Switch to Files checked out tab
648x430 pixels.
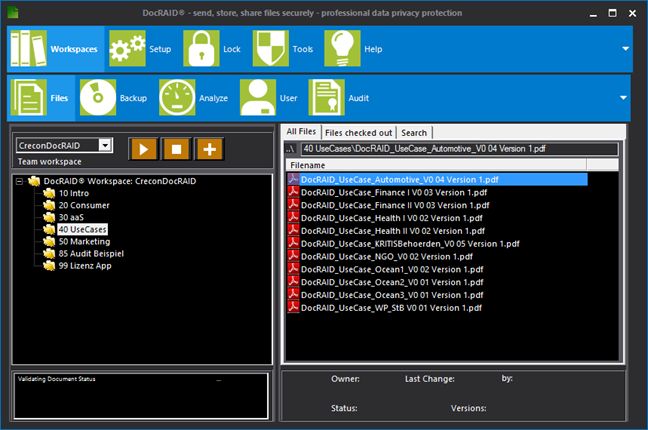click(x=358, y=133)
